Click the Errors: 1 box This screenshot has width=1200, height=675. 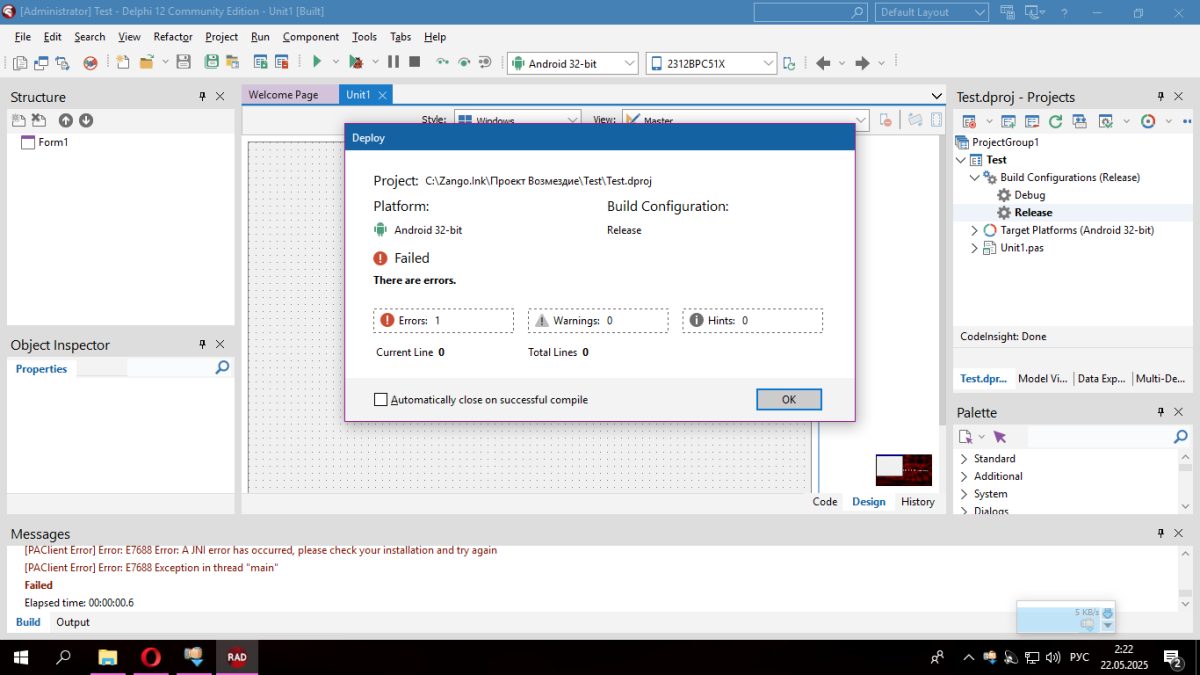coord(444,321)
